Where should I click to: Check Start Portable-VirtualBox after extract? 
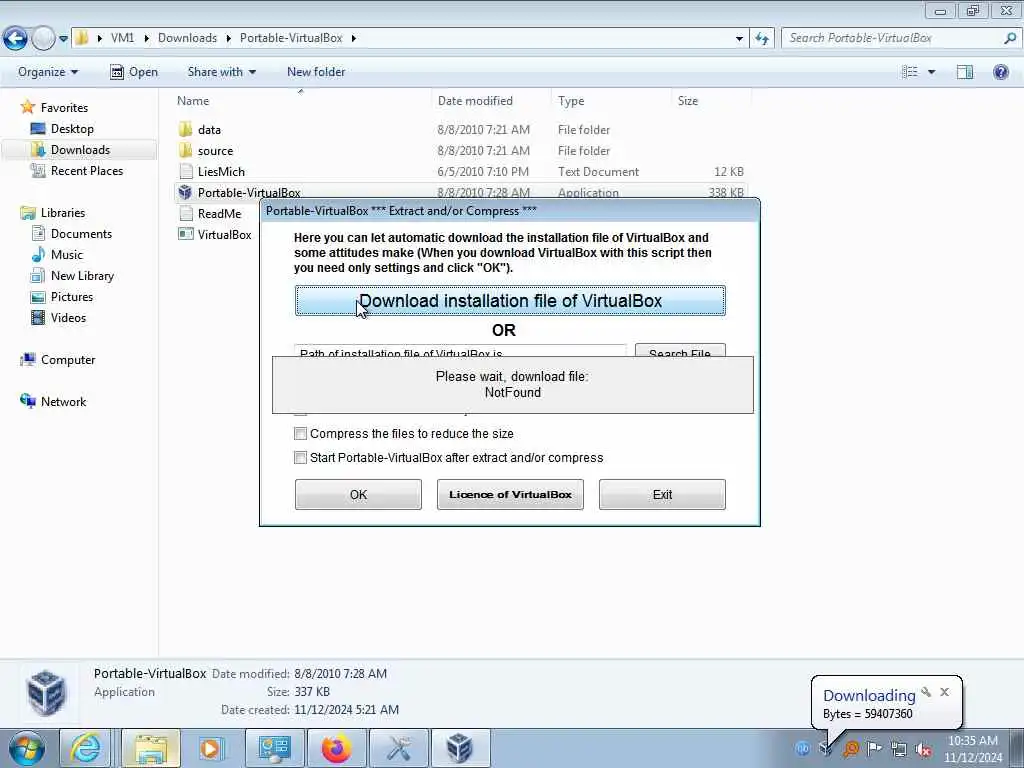[x=300, y=458]
